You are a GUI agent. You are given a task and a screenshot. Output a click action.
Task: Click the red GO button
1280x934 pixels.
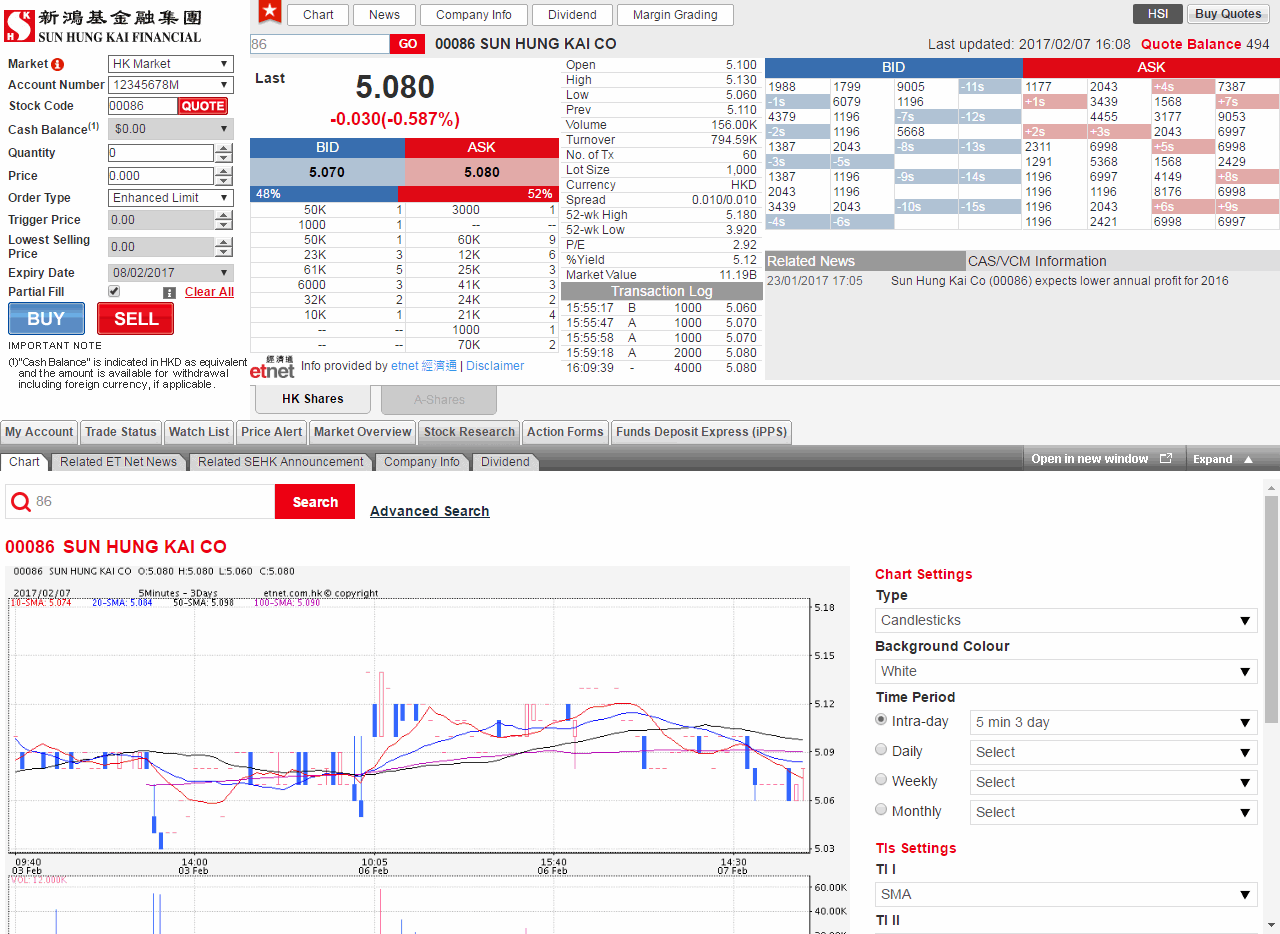point(407,44)
